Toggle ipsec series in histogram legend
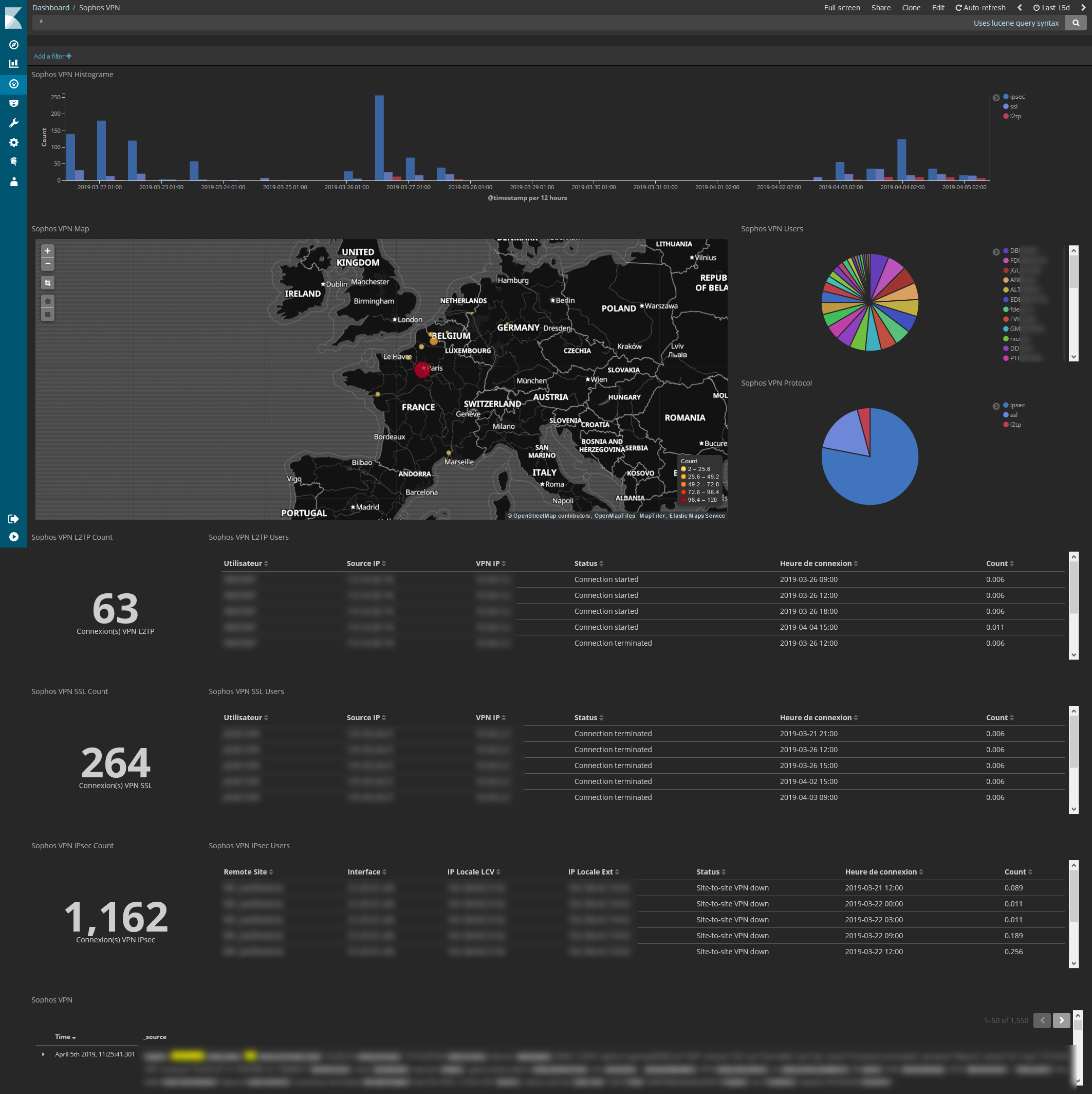Image resolution: width=1092 pixels, height=1094 pixels. 1016,97
